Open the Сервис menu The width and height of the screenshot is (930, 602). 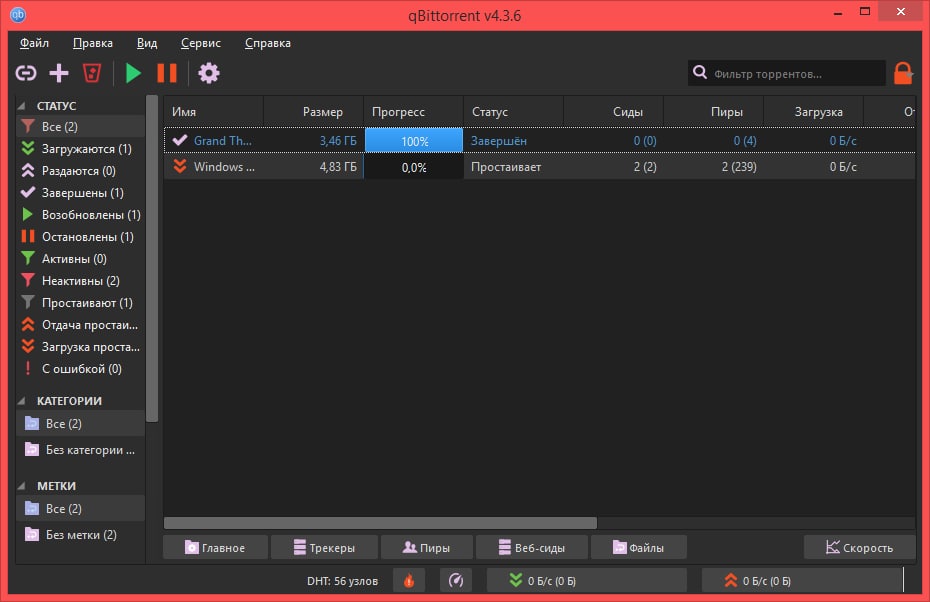coord(200,43)
